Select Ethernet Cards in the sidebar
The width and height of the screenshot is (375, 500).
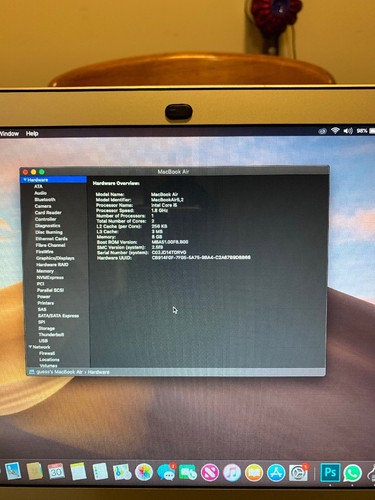click(51, 239)
